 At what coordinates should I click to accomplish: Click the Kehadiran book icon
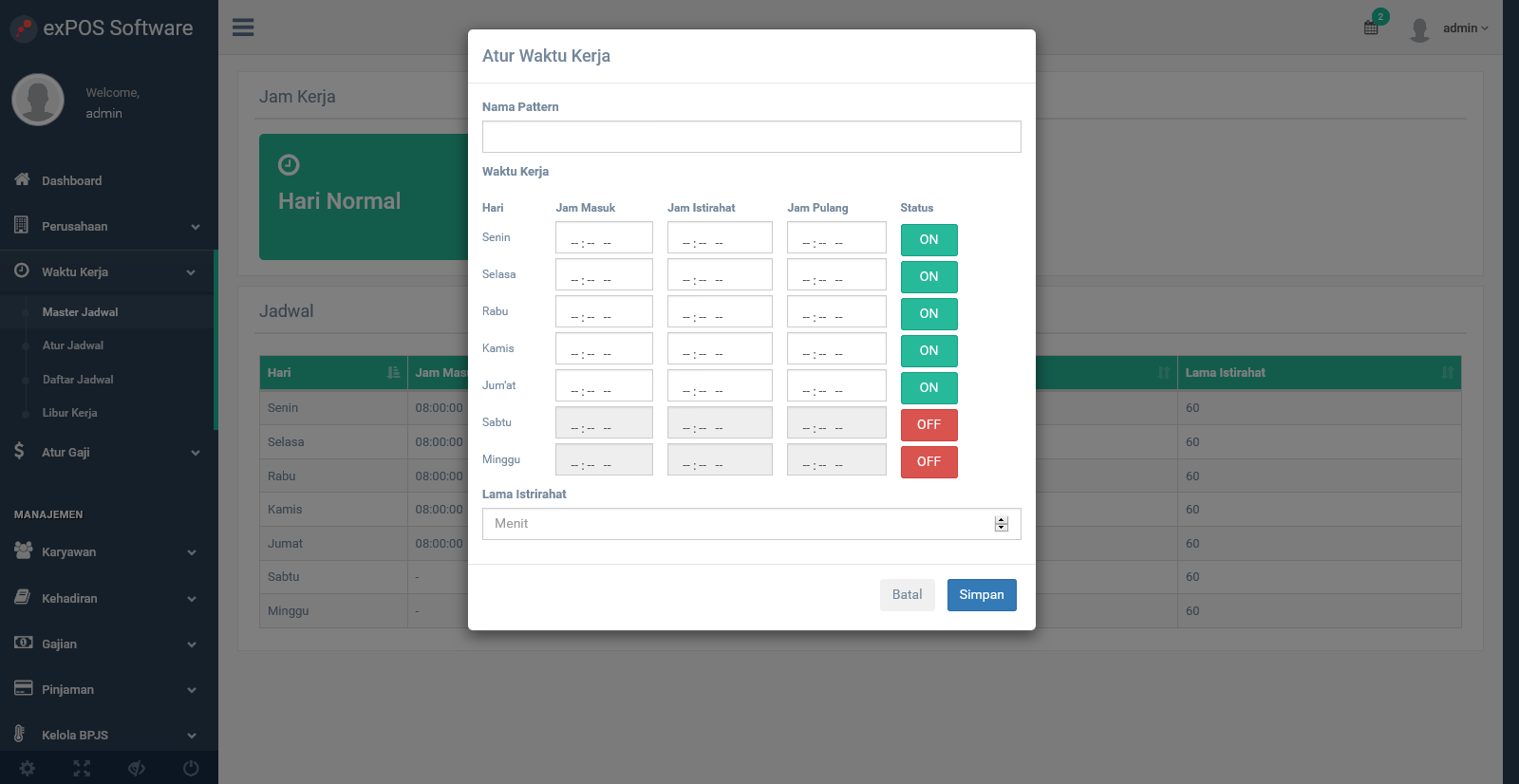[22, 597]
